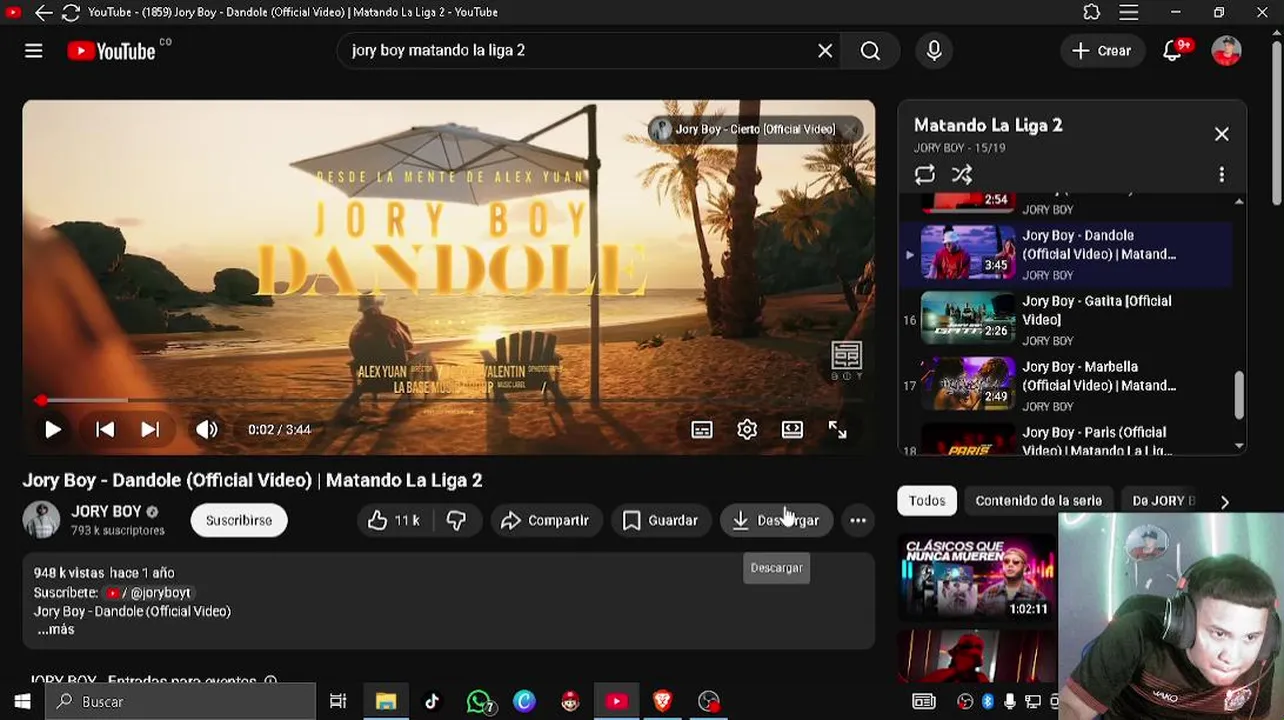Open JORY BOY channel name link
Viewport: 1284px width, 720px height.
(106, 511)
